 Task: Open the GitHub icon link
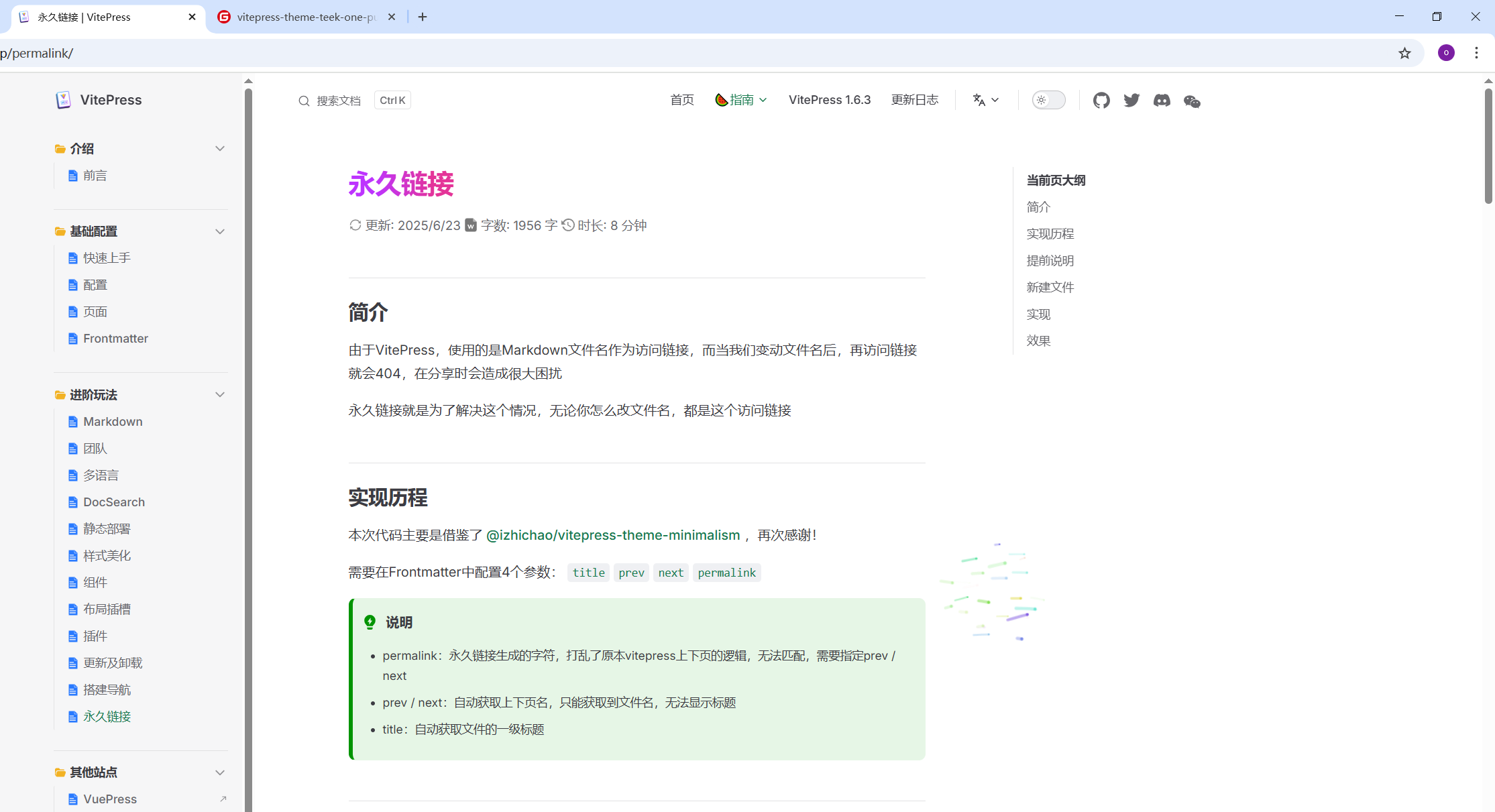[1101, 101]
